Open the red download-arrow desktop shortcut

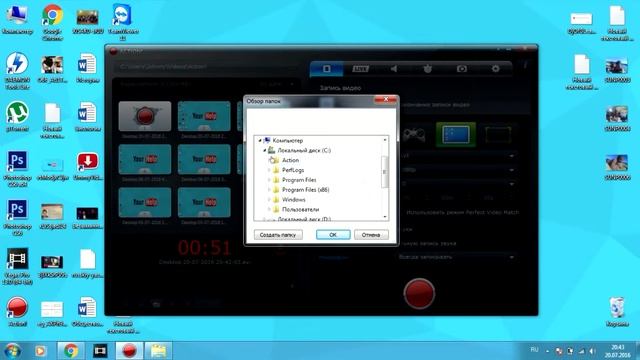87,166
